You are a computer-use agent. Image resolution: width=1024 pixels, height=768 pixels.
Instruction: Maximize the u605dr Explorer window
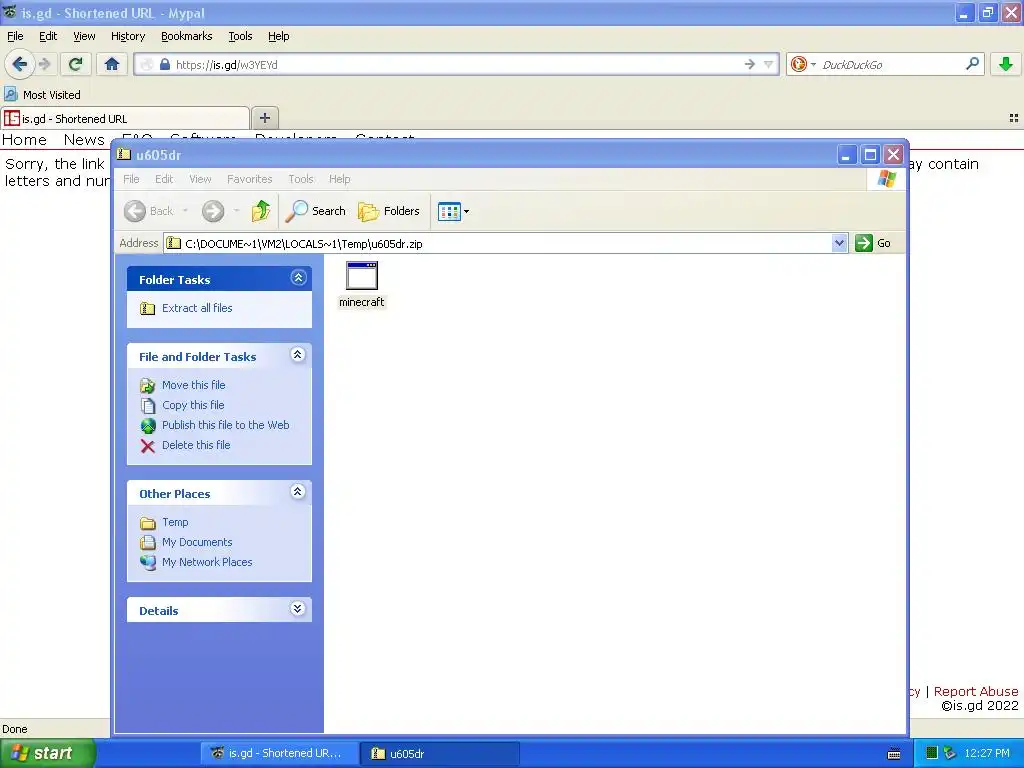pos(870,155)
